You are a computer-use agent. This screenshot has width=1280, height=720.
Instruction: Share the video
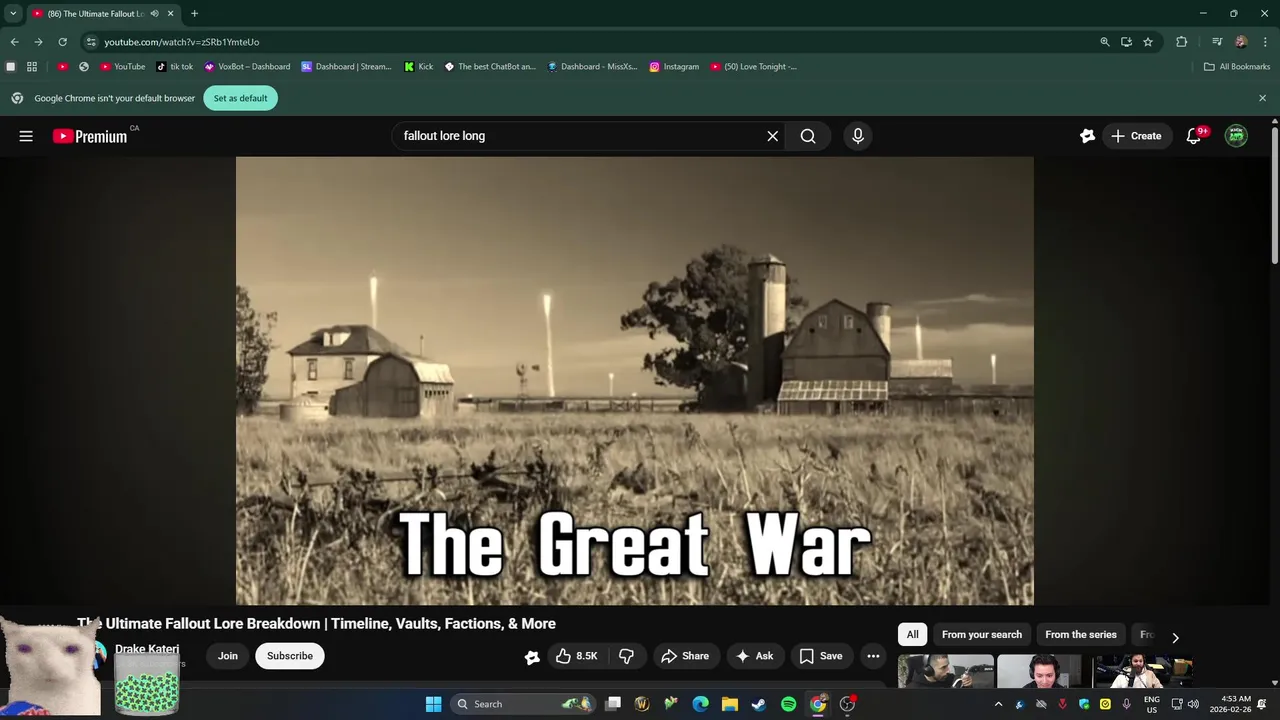(685, 656)
